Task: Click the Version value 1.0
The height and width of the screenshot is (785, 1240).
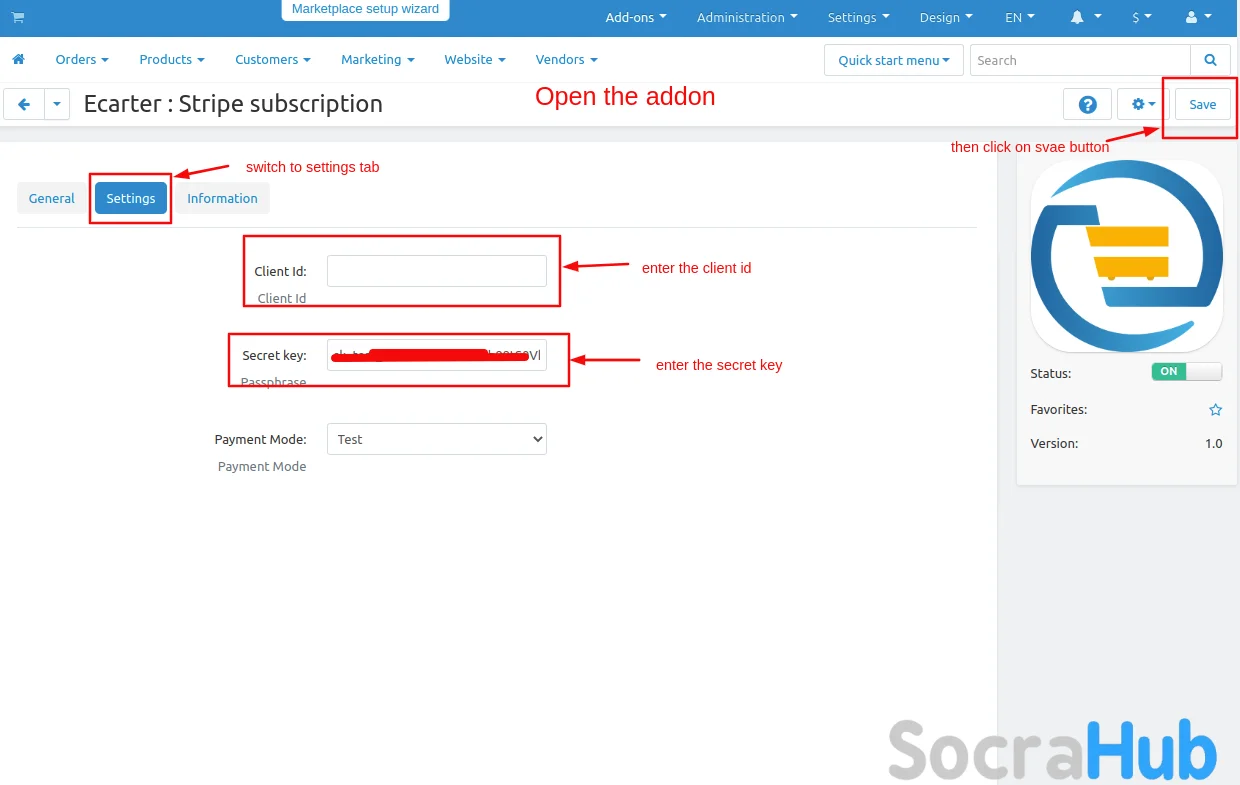Action: [1214, 443]
